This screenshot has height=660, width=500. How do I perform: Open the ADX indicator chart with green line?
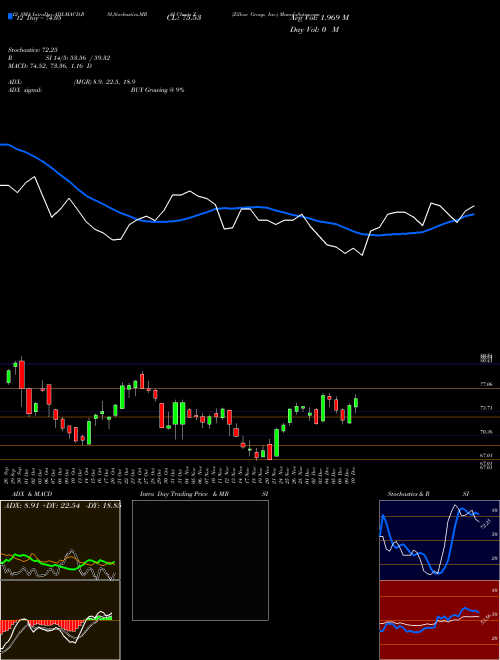tap(60, 540)
